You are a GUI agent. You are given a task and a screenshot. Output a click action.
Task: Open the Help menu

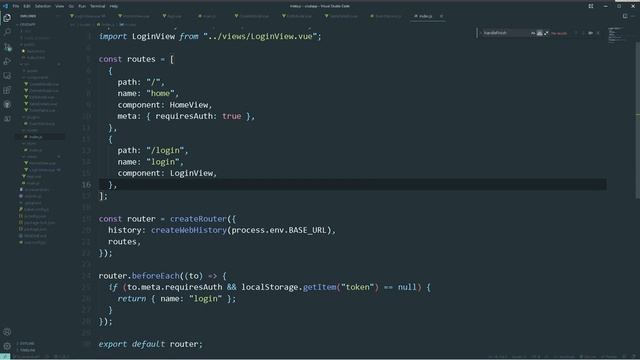[114, 6]
